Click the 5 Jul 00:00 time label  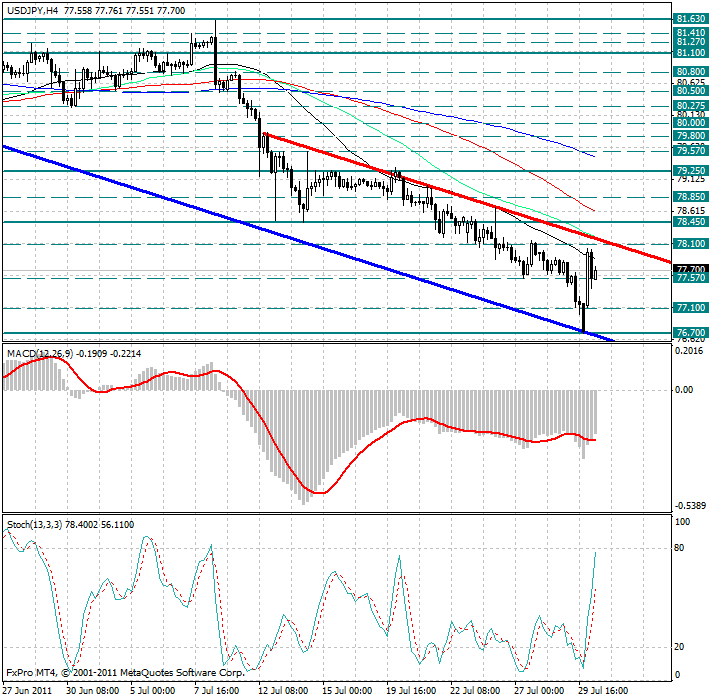pyautogui.click(x=154, y=690)
